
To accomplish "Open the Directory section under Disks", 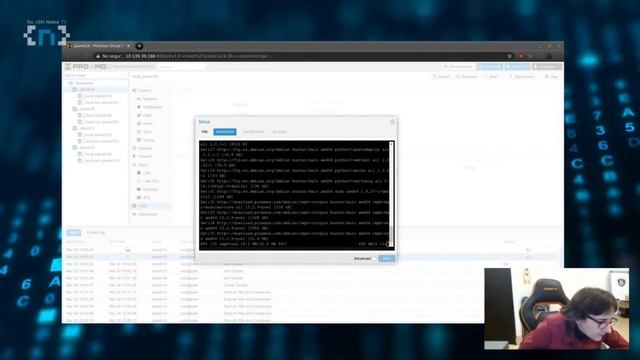I will pyautogui.click(x=148, y=189).
